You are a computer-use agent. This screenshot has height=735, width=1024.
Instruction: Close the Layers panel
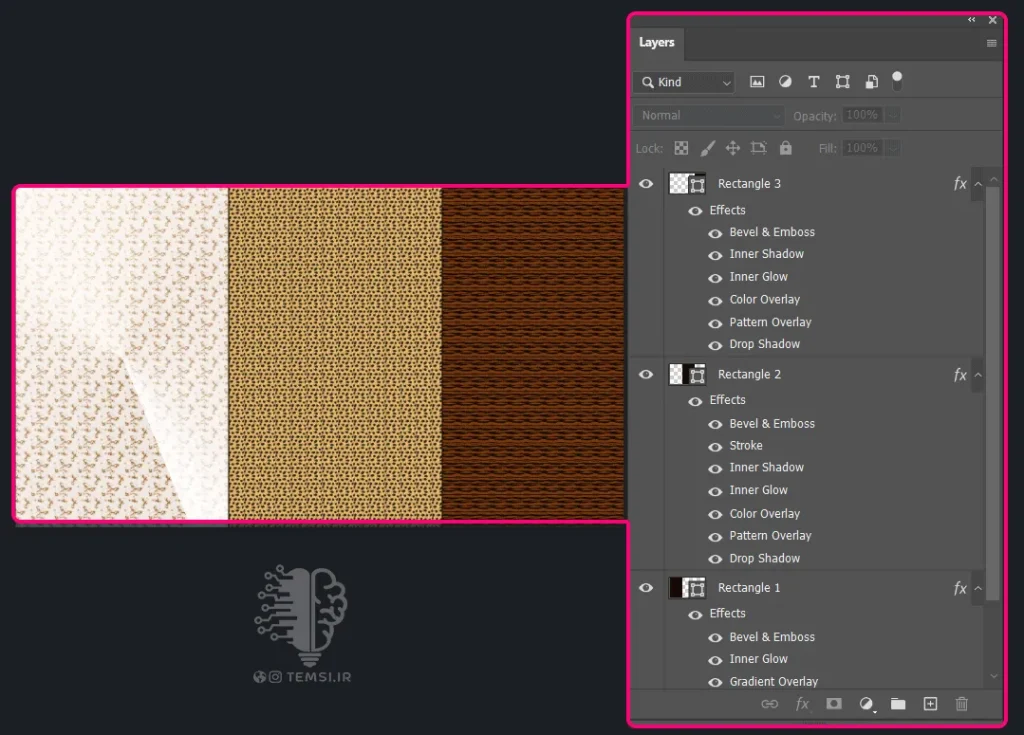(993, 20)
